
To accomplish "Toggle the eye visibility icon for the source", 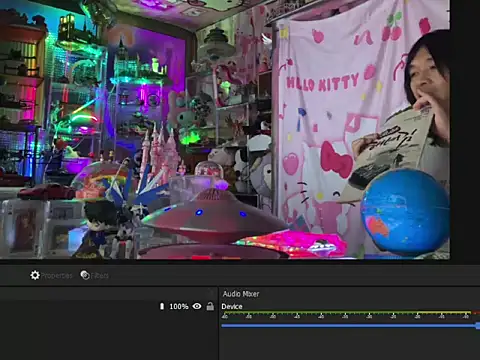I will click(x=197, y=306).
